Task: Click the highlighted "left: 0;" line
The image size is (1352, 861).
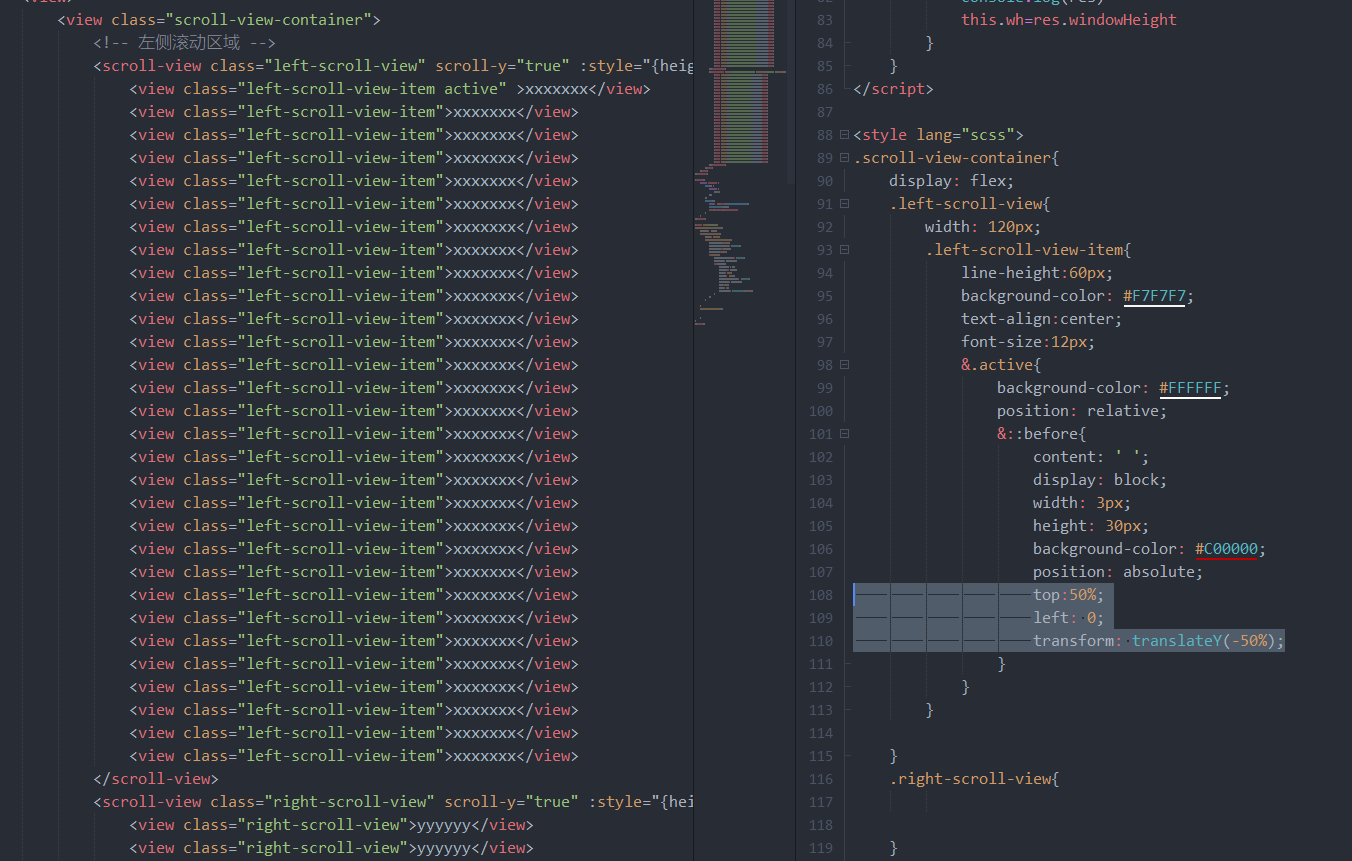Action: coord(1069,618)
